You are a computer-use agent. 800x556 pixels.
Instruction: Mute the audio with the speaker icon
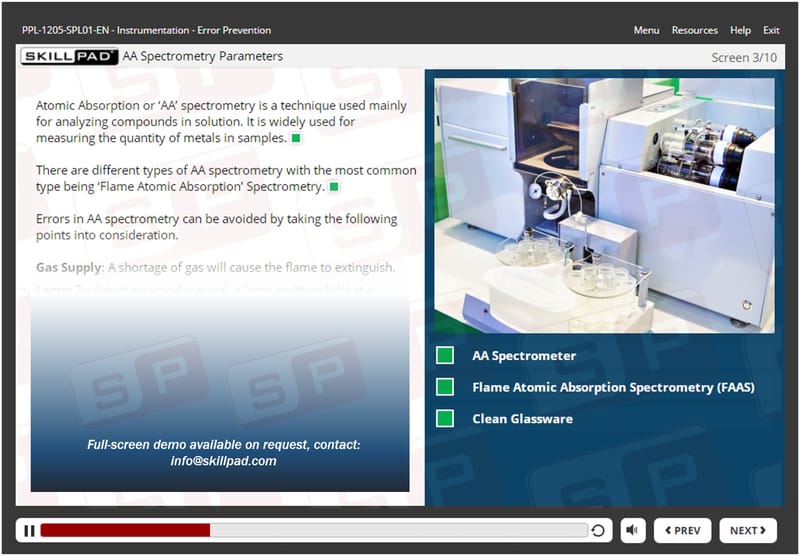tap(633, 530)
